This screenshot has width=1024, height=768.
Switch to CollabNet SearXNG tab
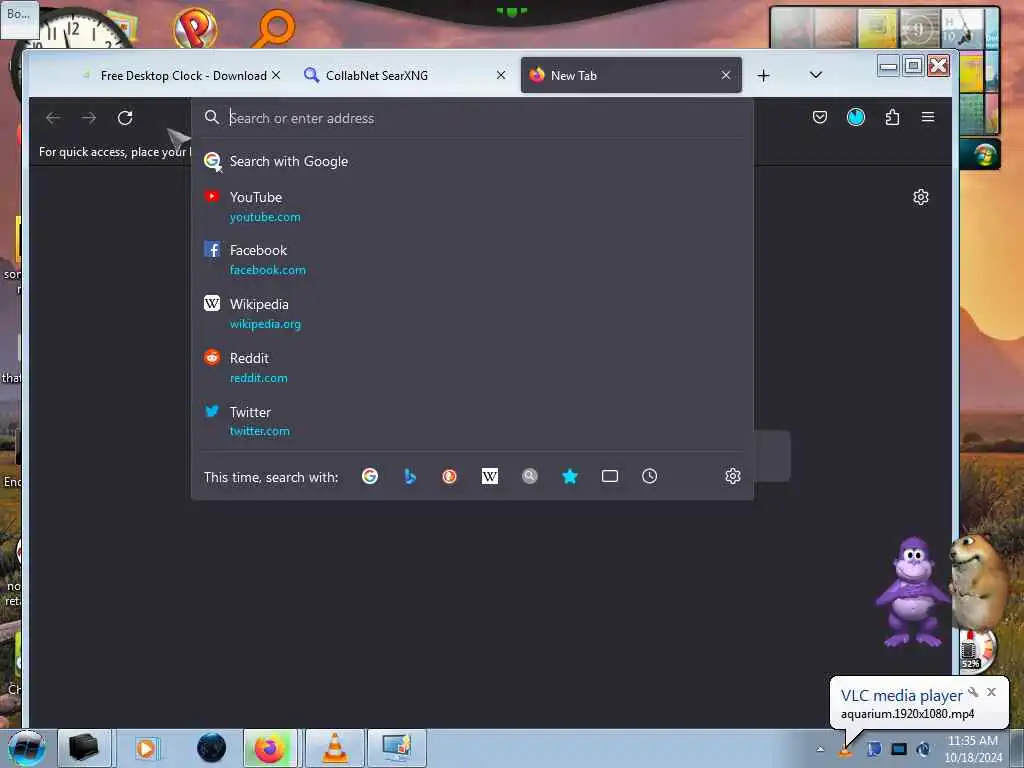[x=406, y=76]
